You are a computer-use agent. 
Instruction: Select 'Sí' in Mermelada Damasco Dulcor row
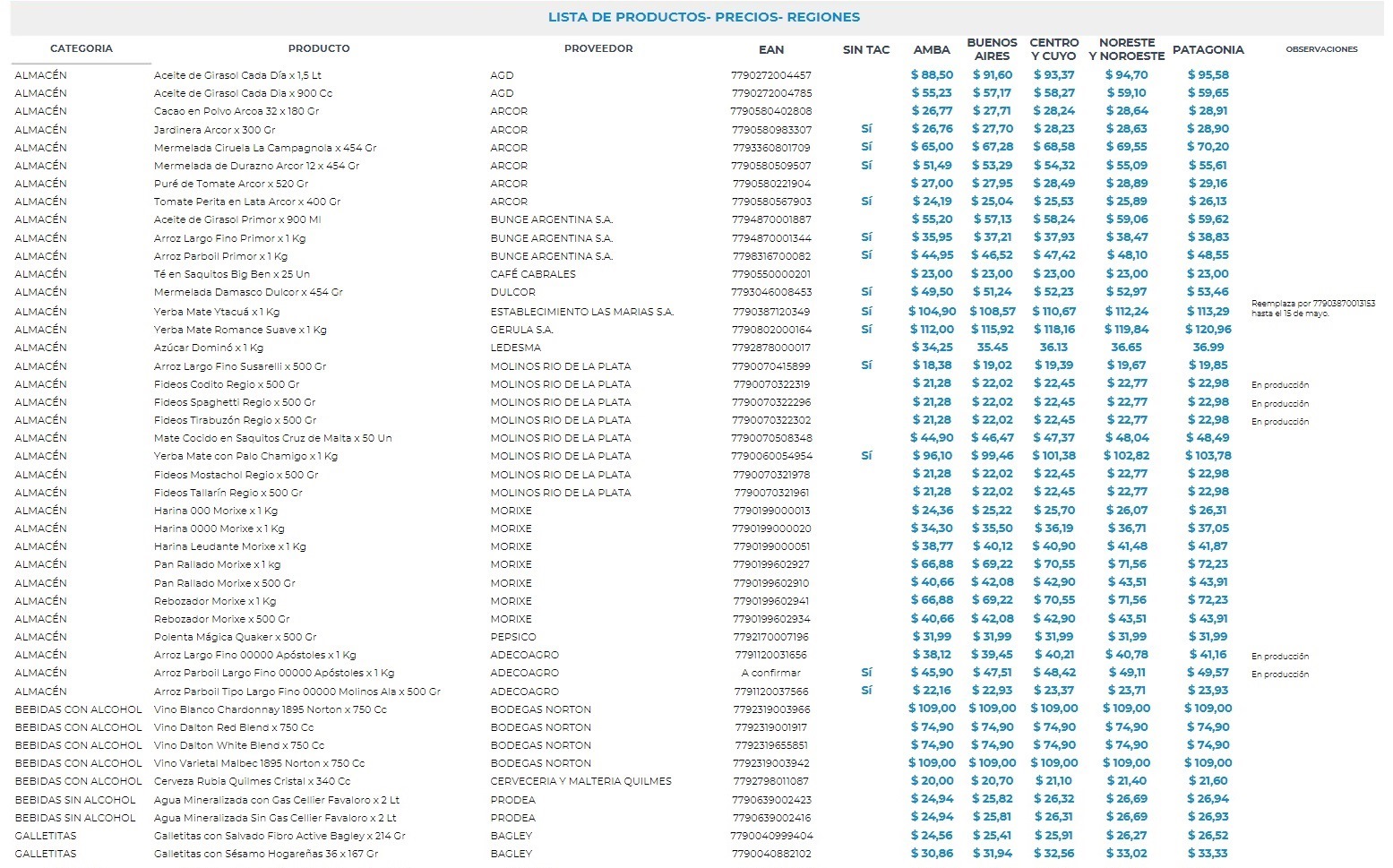click(x=866, y=291)
